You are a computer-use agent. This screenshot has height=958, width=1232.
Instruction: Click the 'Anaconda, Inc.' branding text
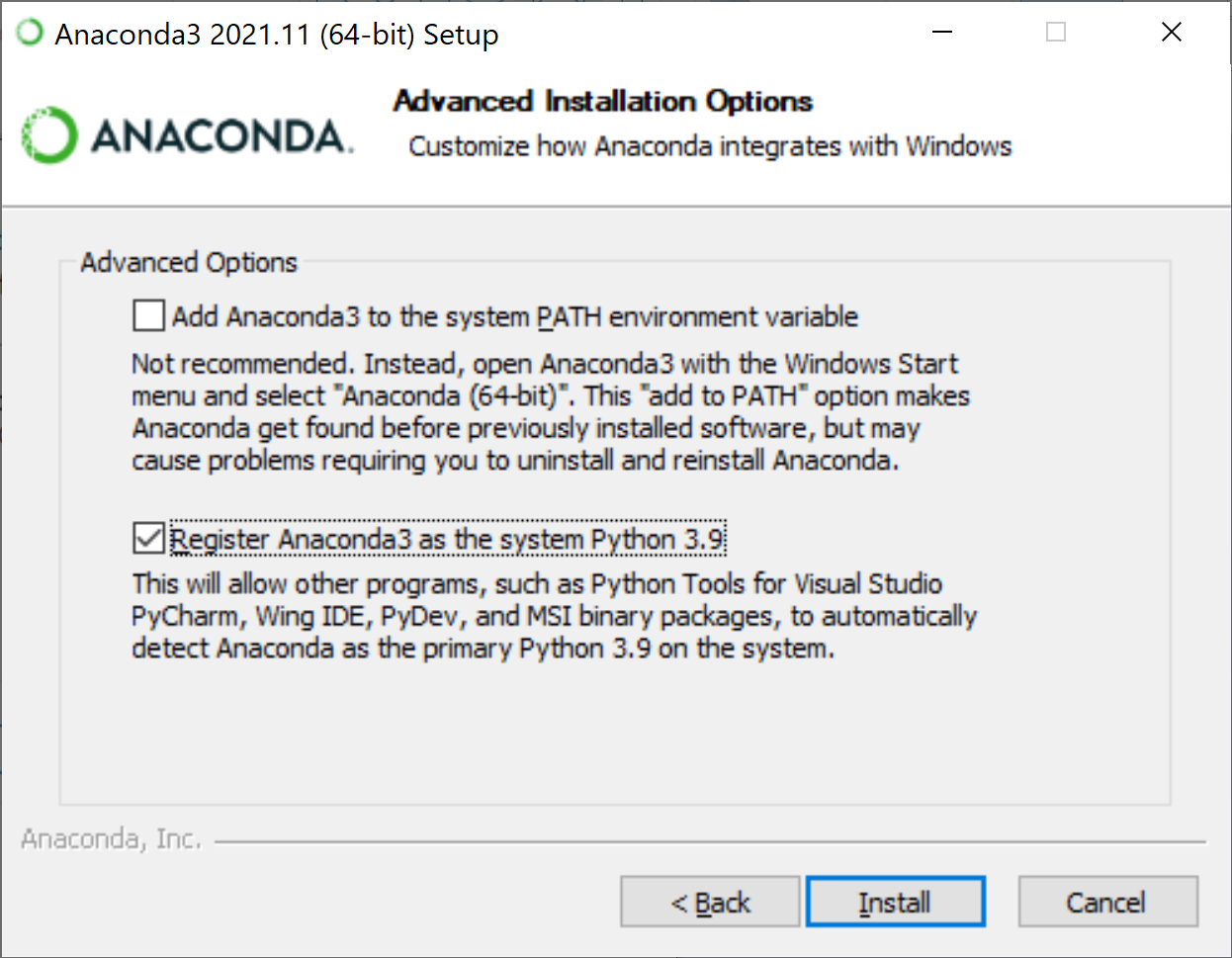(x=112, y=839)
